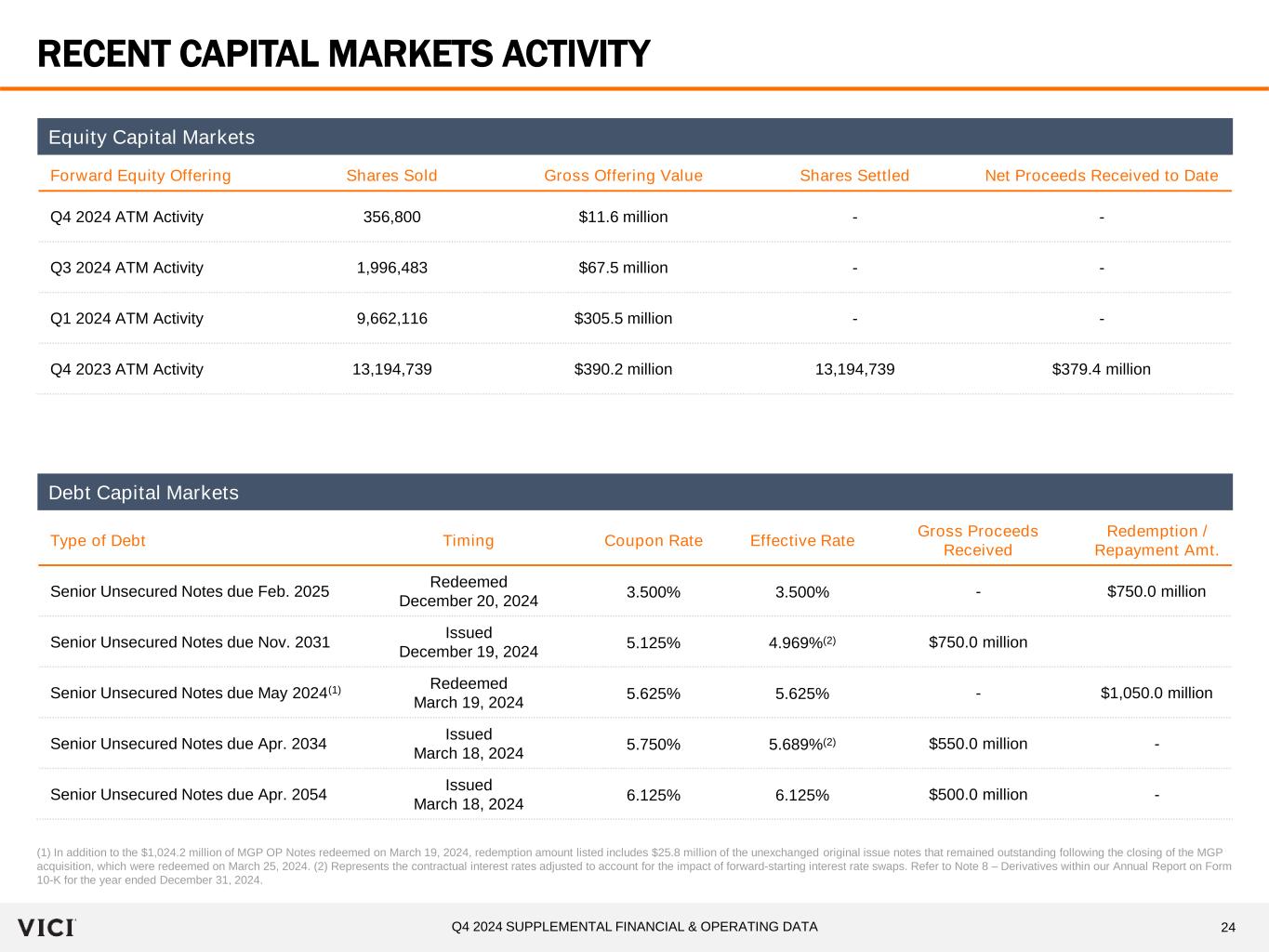1269x952 pixels.
Task: Click Senior Unsecured Notes due Nov. 2031
Action: point(190,642)
